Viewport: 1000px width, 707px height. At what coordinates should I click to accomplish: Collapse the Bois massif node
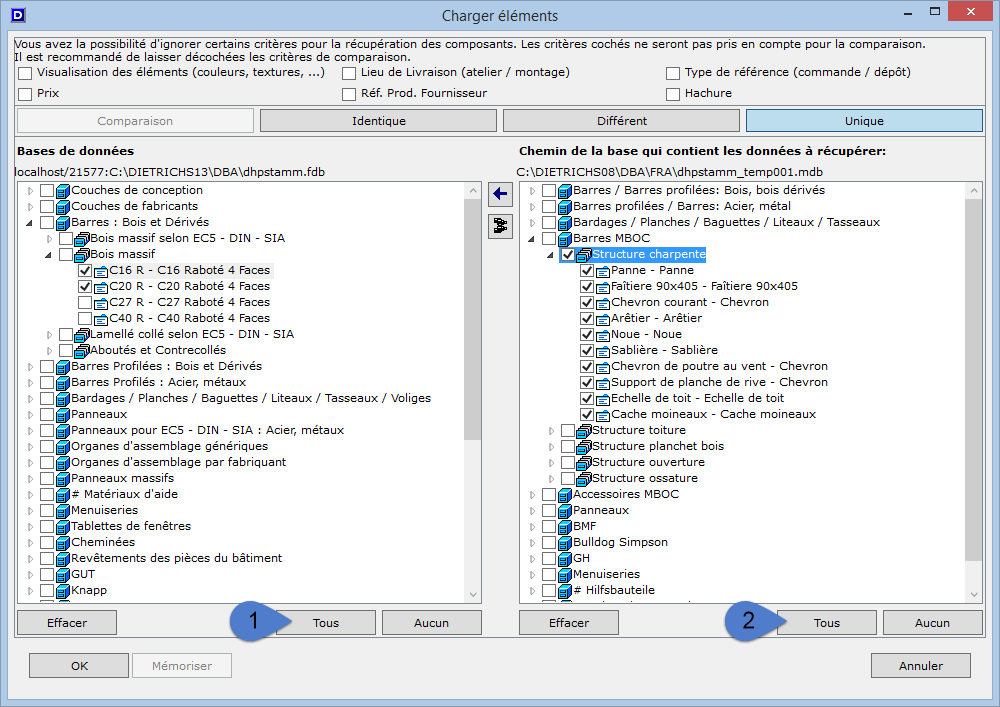coord(49,254)
